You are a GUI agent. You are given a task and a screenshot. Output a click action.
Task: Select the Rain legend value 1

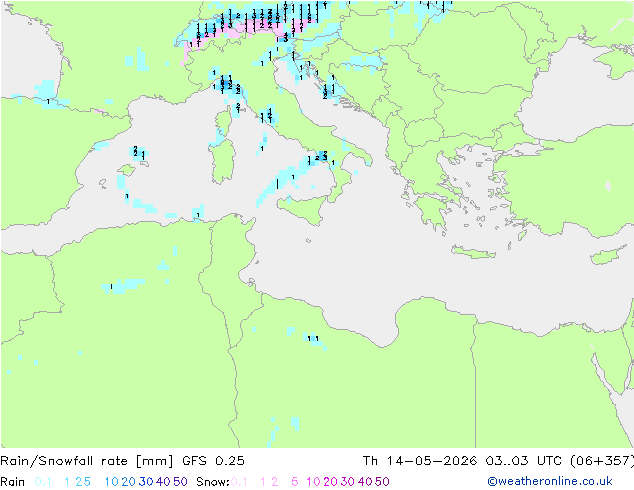tap(67, 482)
